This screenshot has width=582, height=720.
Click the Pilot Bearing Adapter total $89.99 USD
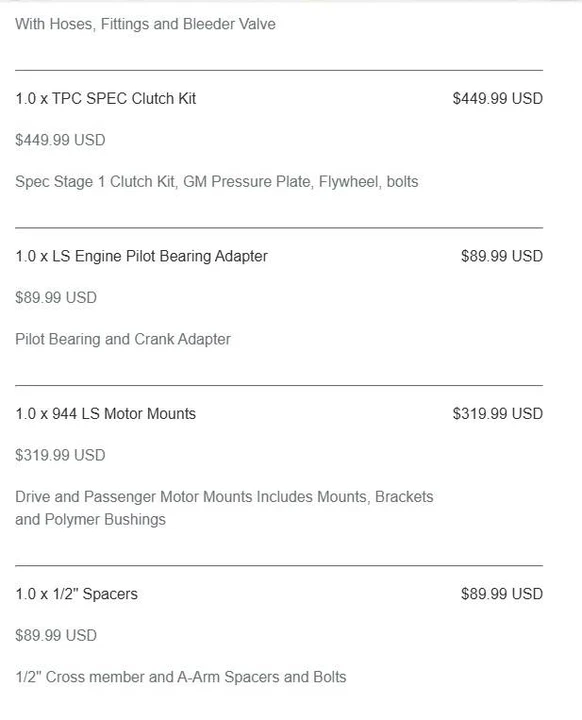tap(502, 256)
